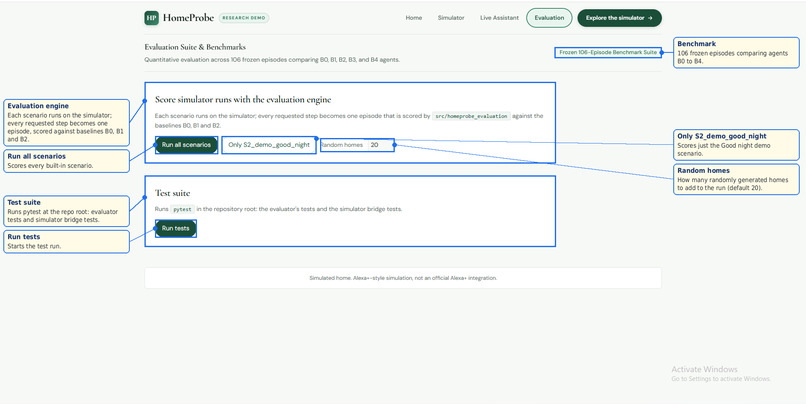The image size is (806, 404).
Task: Click 'Score simulator runs with the evaluation engine' heading
Action: click(x=243, y=100)
